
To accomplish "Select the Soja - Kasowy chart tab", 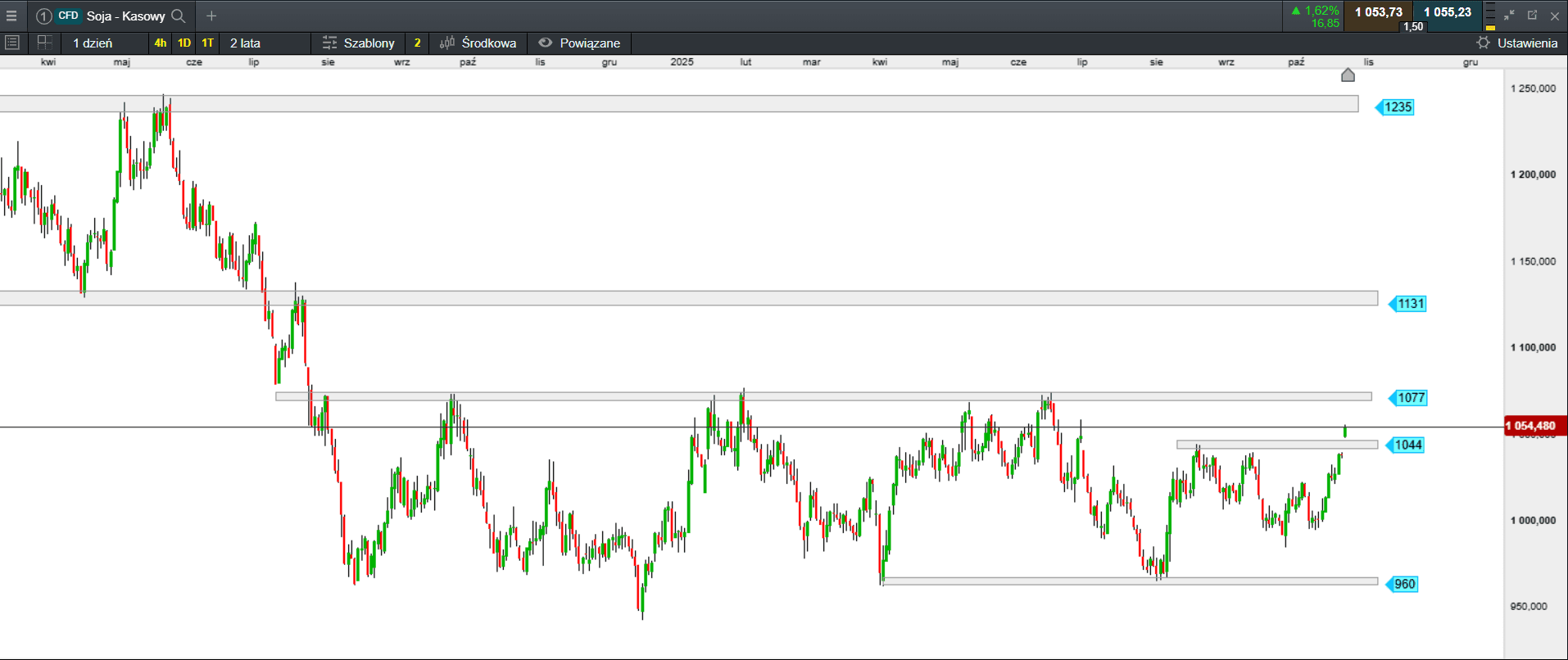I will coord(125,16).
